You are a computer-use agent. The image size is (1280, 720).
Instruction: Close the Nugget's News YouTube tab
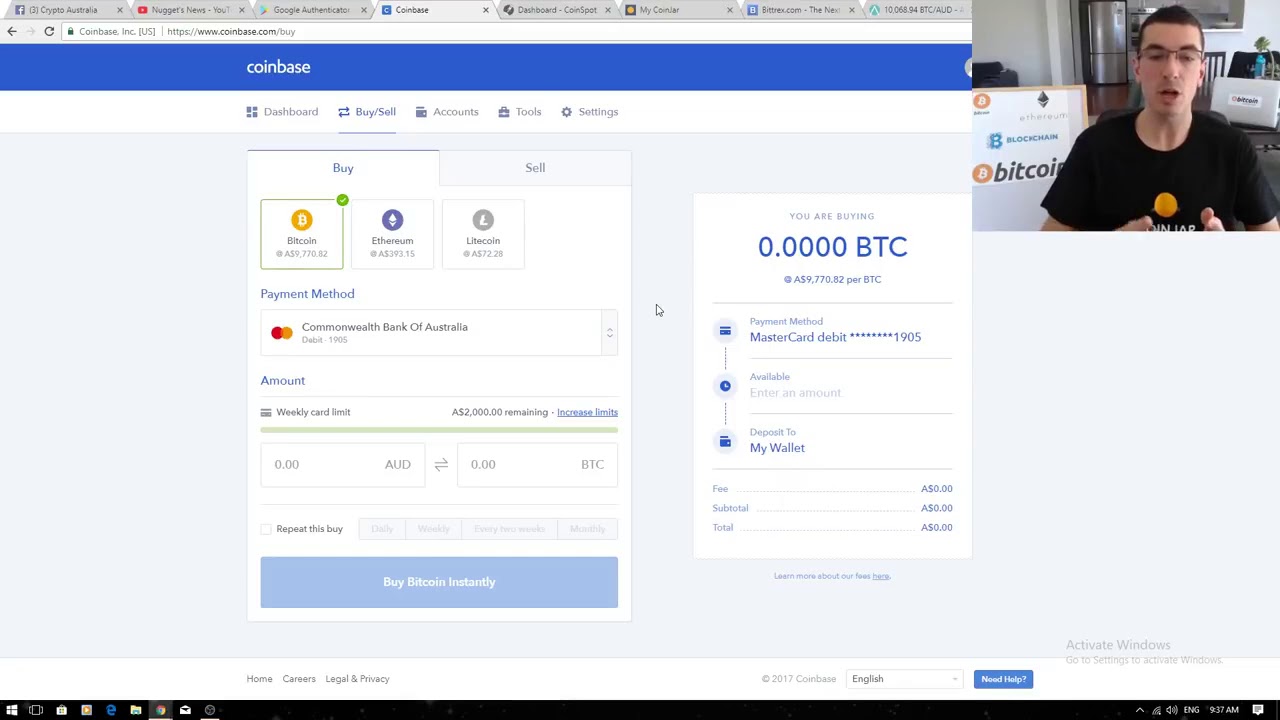[242, 10]
